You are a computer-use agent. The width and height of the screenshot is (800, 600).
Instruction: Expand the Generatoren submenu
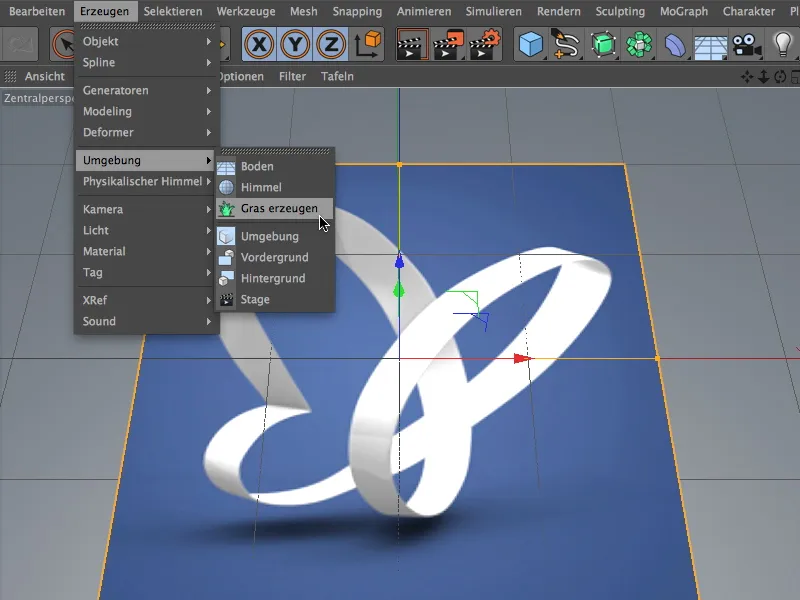tap(147, 90)
